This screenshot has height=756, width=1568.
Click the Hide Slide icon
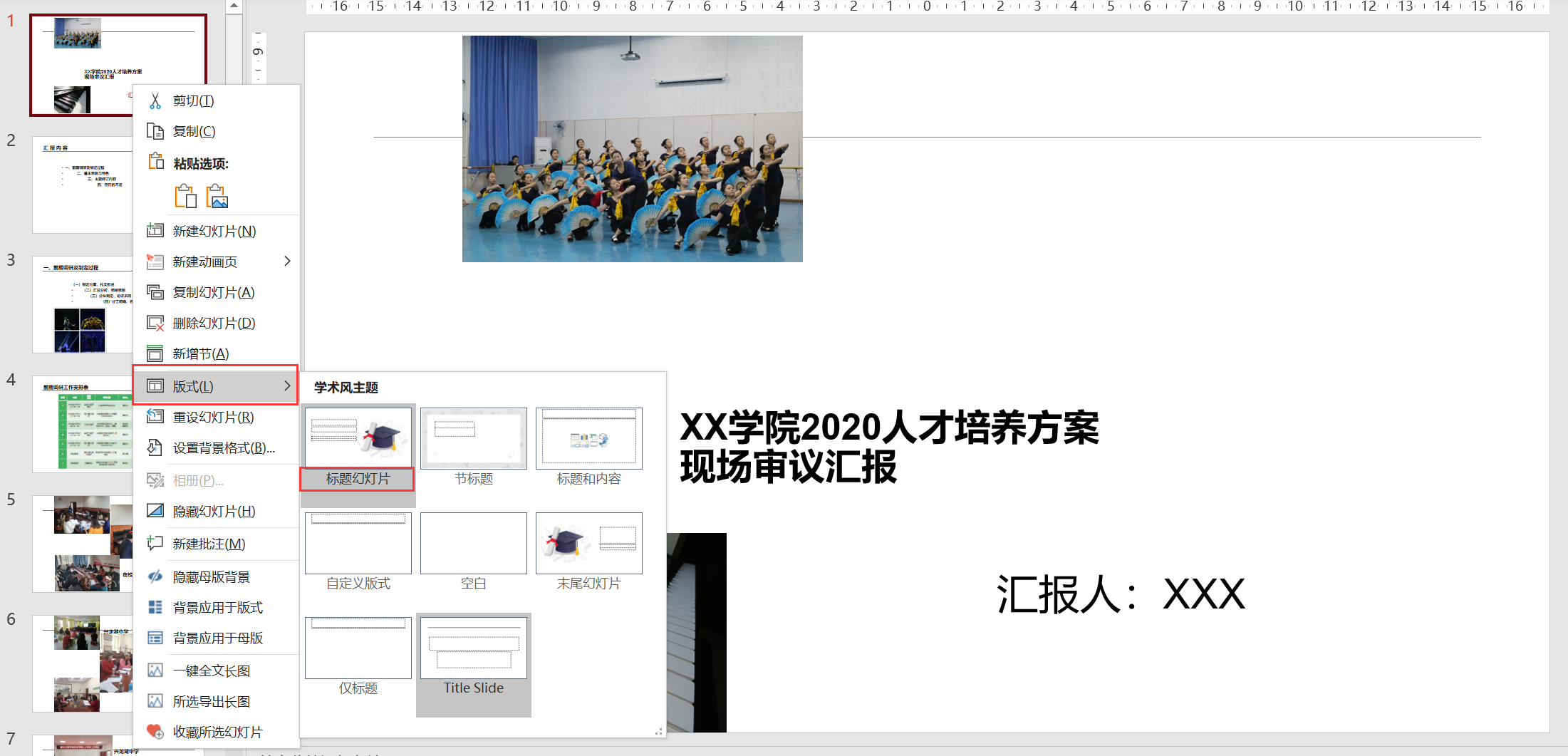155,511
